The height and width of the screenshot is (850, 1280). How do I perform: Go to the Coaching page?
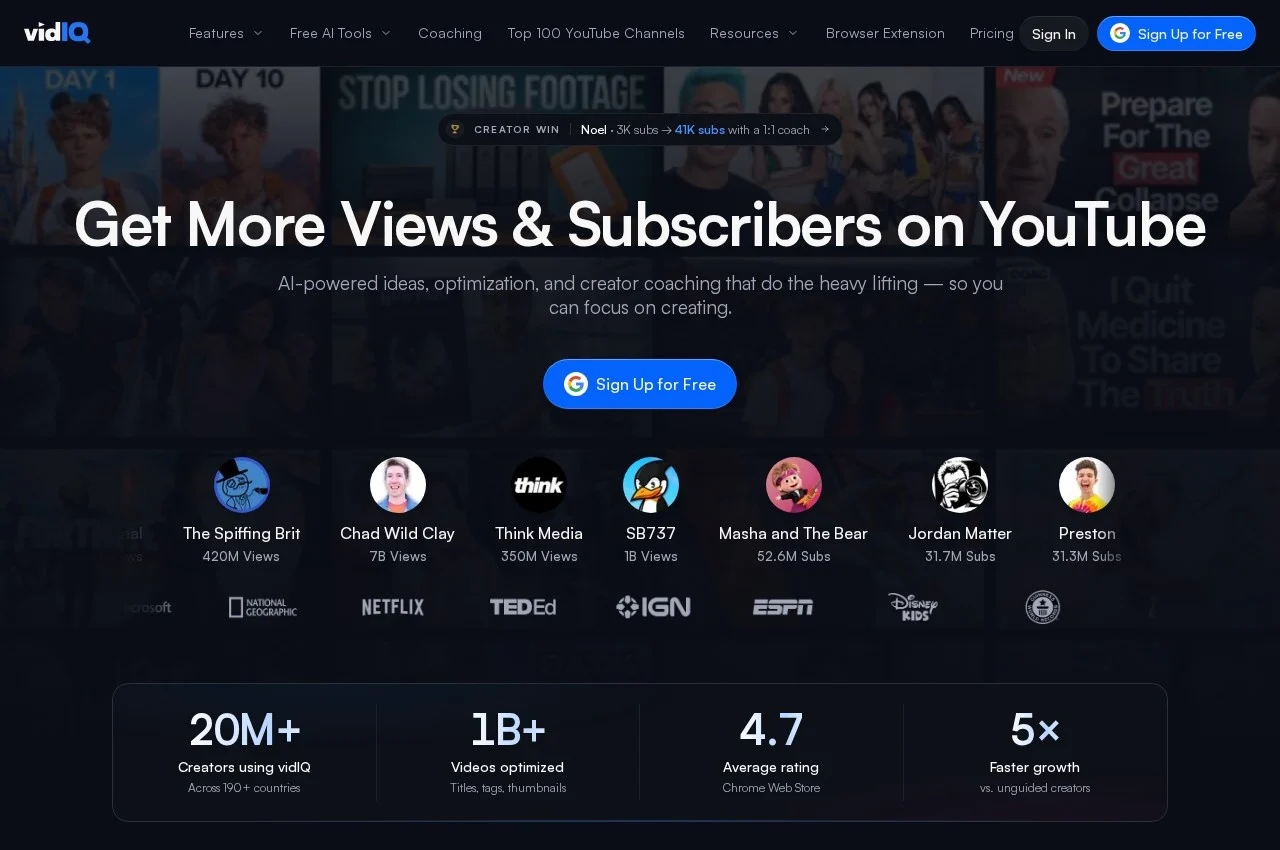click(x=450, y=33)
